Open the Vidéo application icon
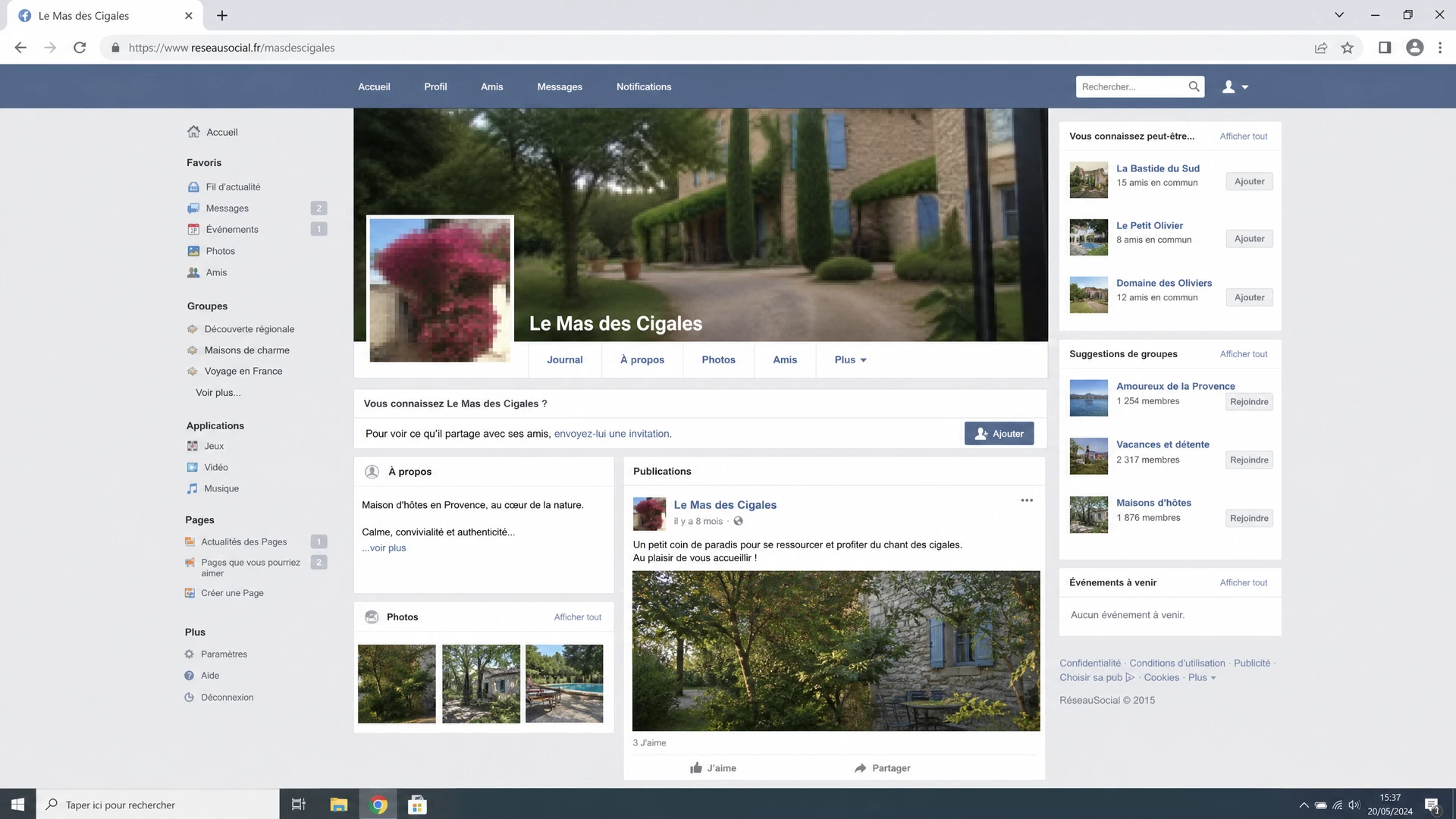 click(x=193, y=467)
